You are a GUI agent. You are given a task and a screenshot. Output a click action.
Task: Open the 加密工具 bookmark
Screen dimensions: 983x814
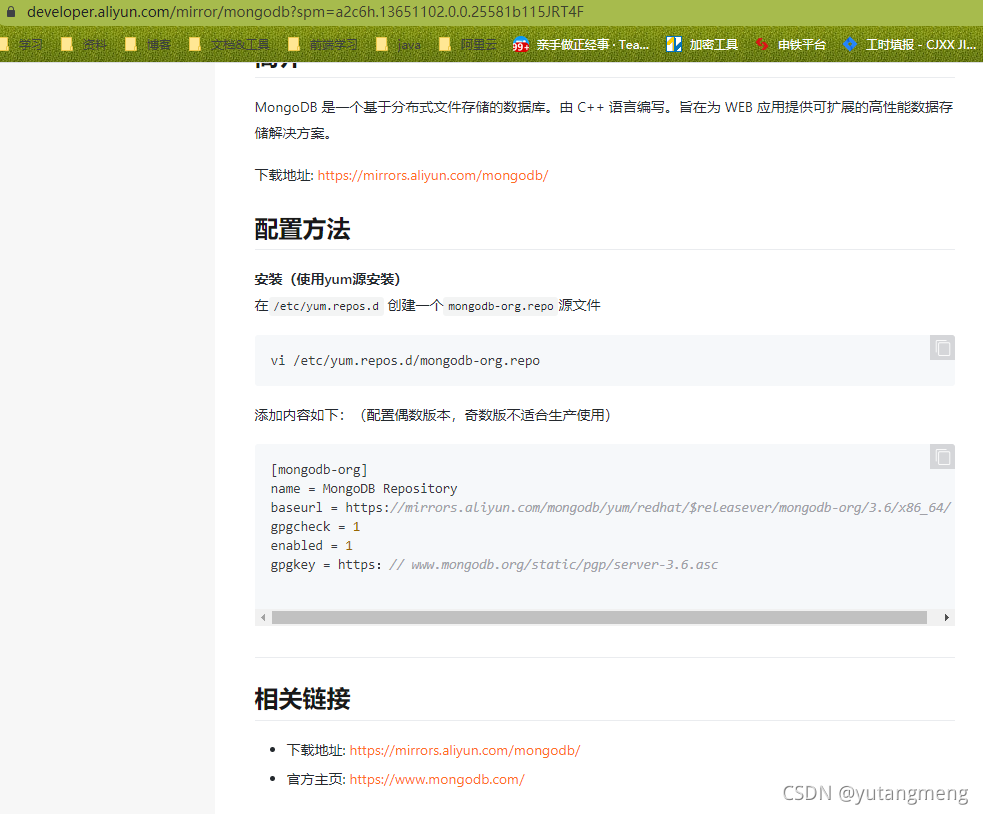tap(702, 45)
